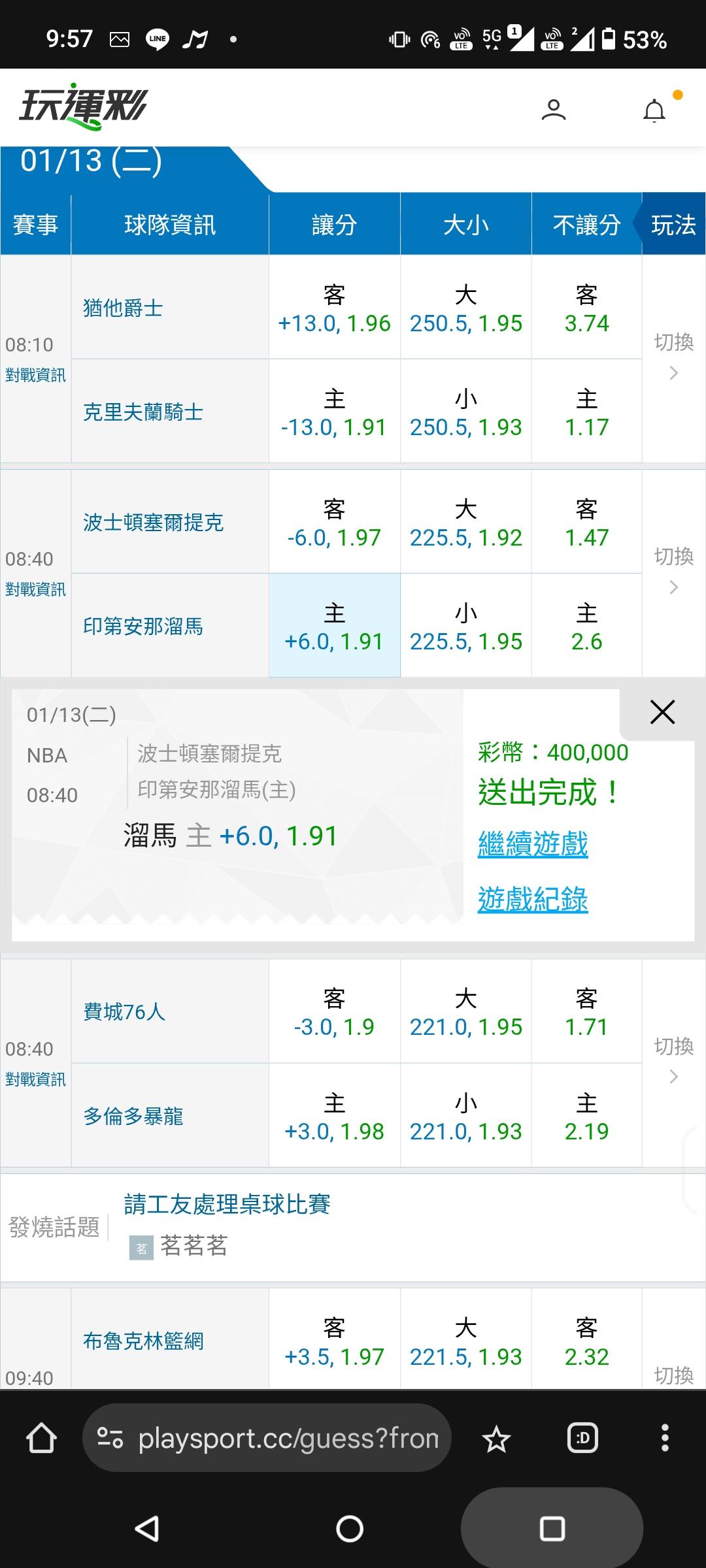Pick over 250.5 for Jazz game
Screen dimensions: 706x1568
click(x=465, y=308)
